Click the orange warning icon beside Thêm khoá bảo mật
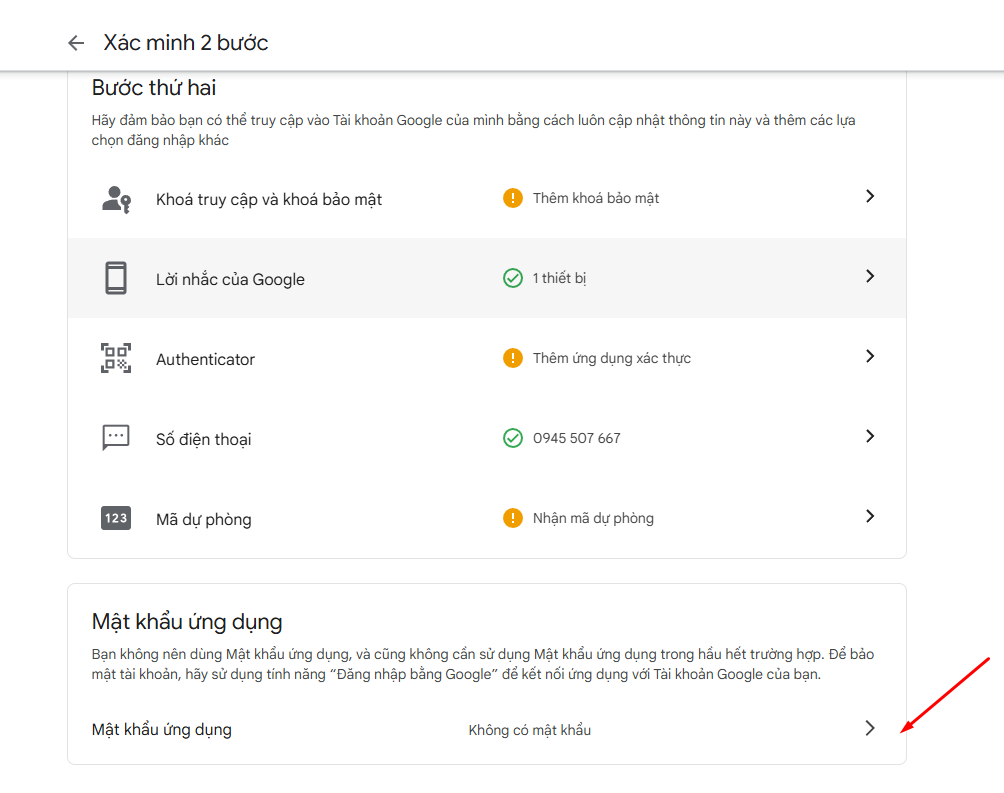This screenshot has height=793, width=1004. coord(513,198)
